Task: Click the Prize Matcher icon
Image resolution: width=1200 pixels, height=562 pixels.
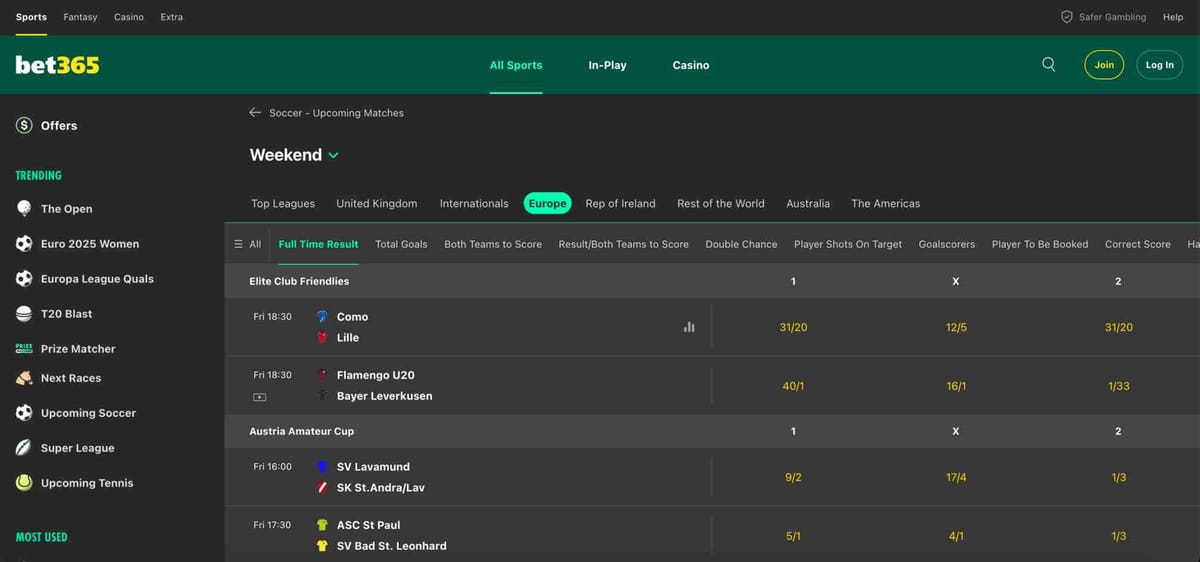Action: [x=24, y=348]
